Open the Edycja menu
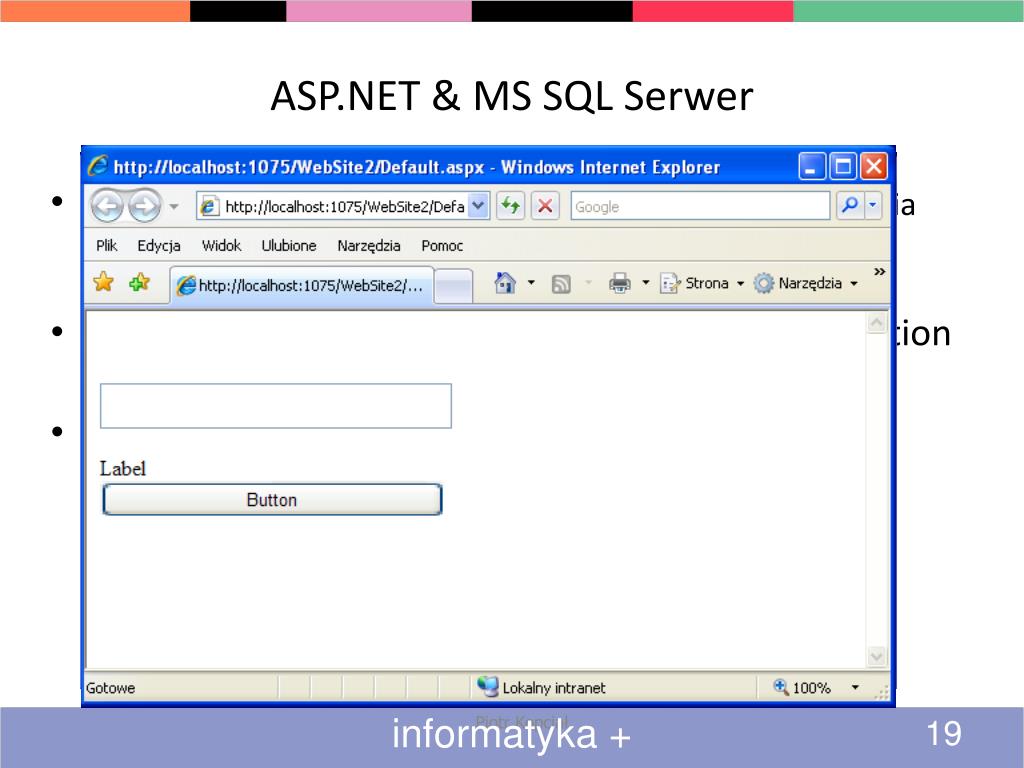This screenshot has width=1024, height=768. pos(159,246)
